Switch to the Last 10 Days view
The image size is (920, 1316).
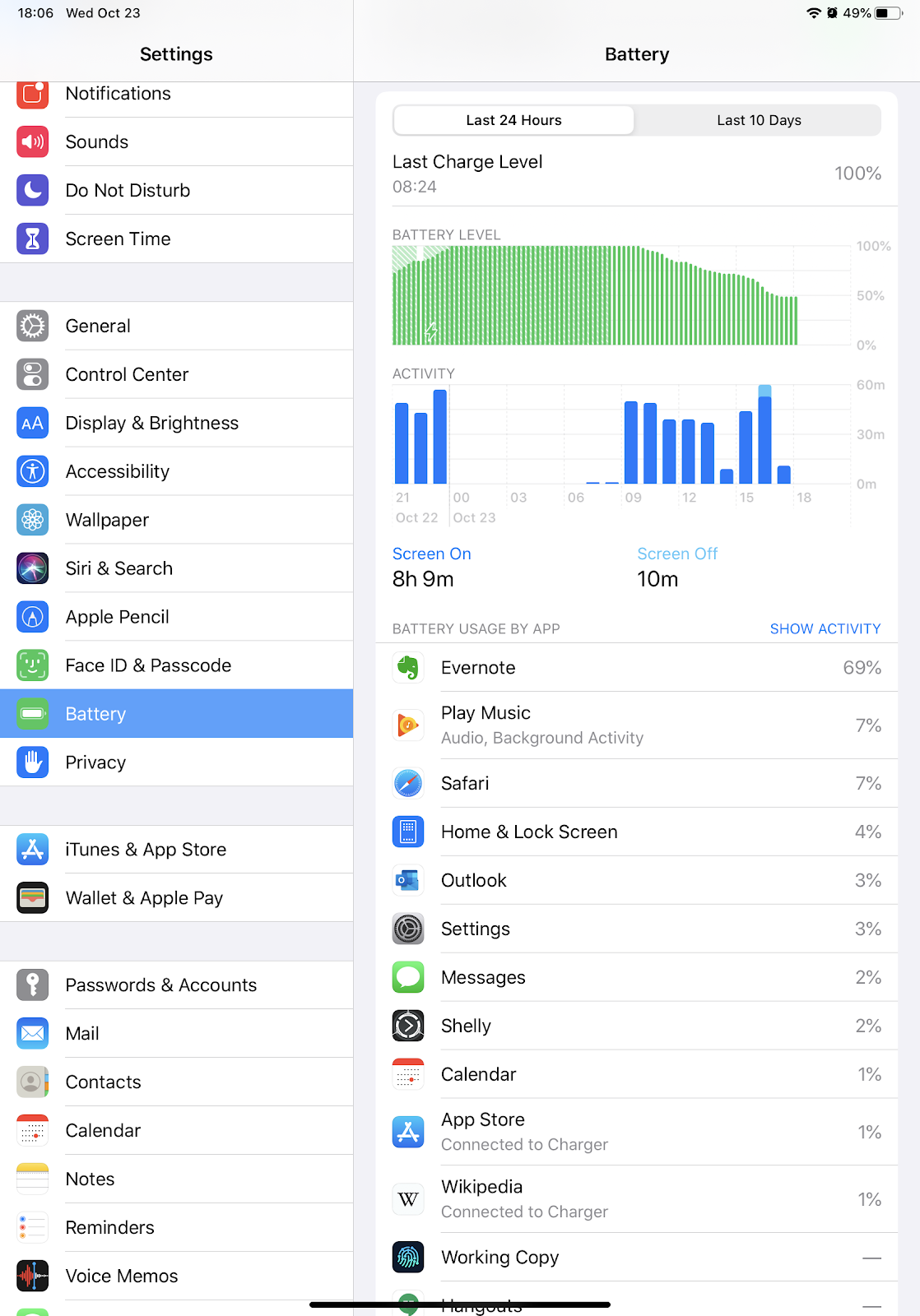(759, 120)
